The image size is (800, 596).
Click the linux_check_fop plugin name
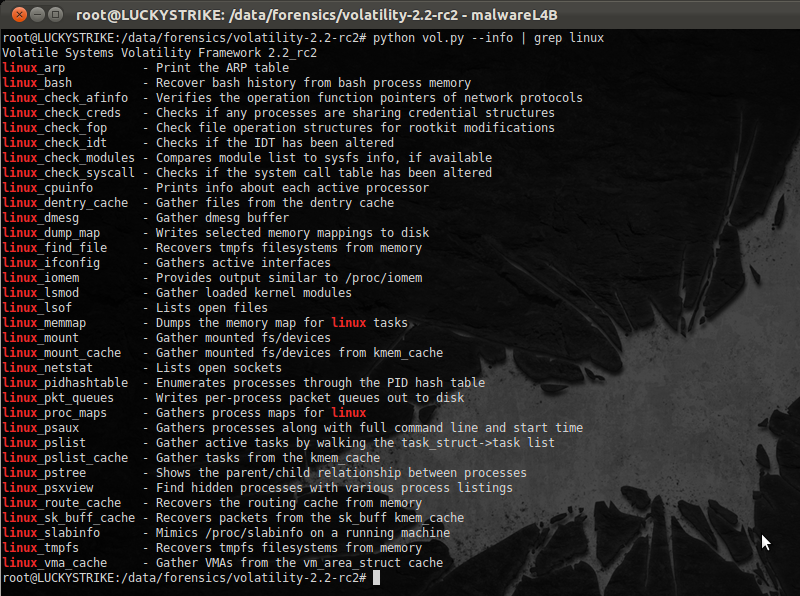coord(55,128)
